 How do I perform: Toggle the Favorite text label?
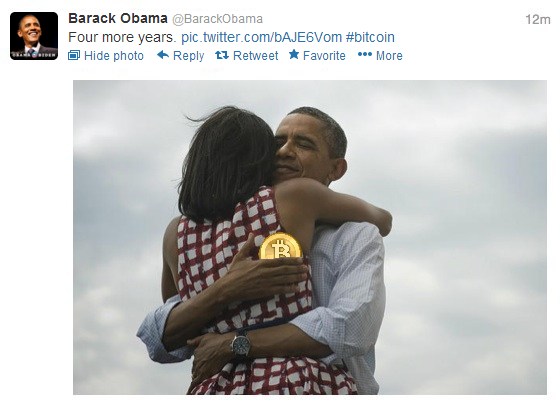coord(324,56)
